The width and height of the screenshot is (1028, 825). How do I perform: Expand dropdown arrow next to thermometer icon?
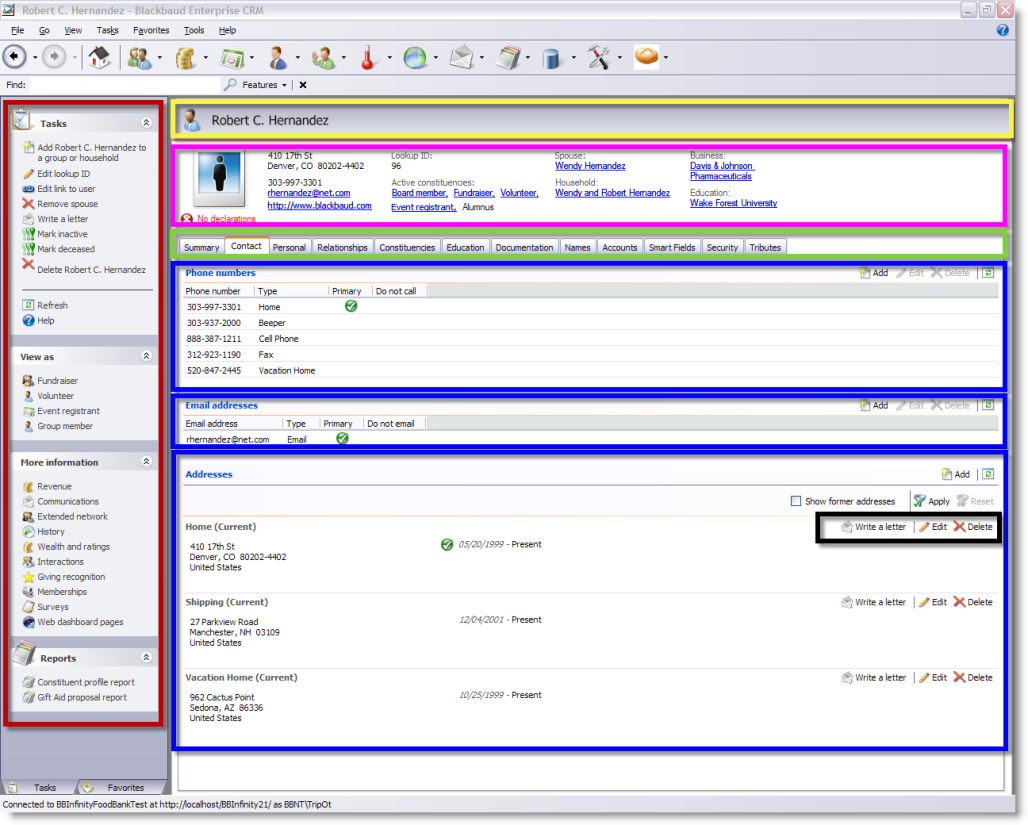[x=389, y=58]
